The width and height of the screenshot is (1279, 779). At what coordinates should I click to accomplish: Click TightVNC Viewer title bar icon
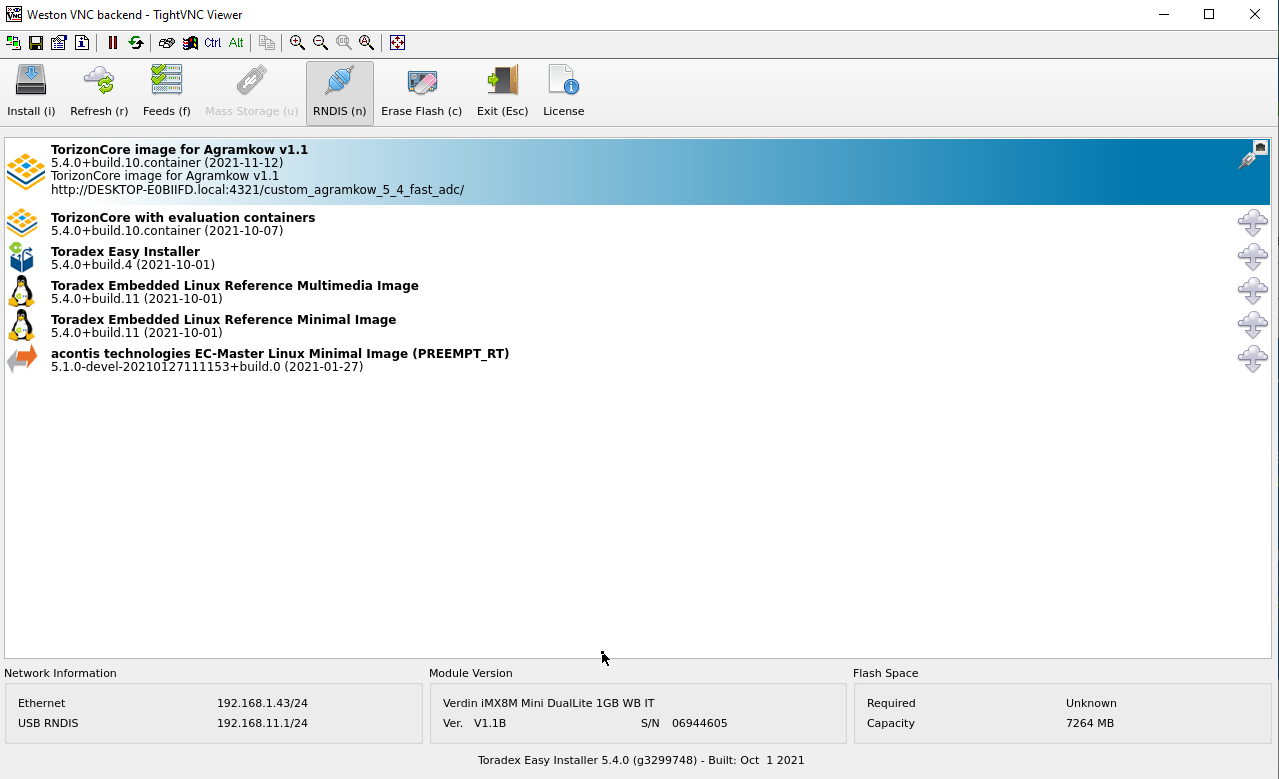(x=14, y=14)
